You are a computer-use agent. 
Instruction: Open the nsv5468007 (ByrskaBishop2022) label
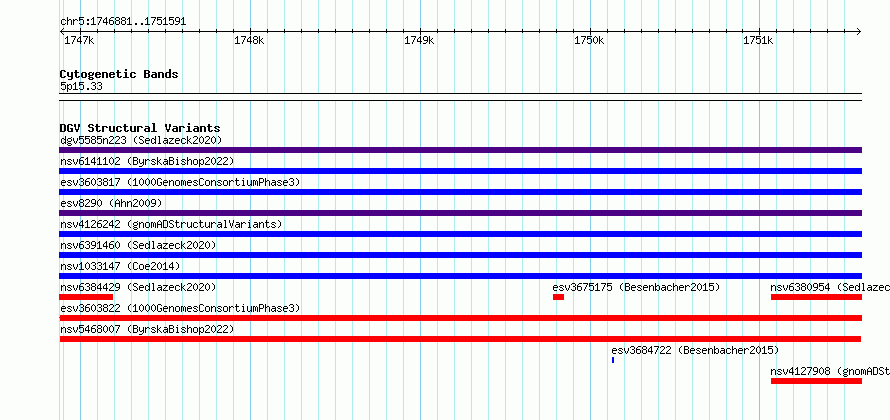coord(147,329)
